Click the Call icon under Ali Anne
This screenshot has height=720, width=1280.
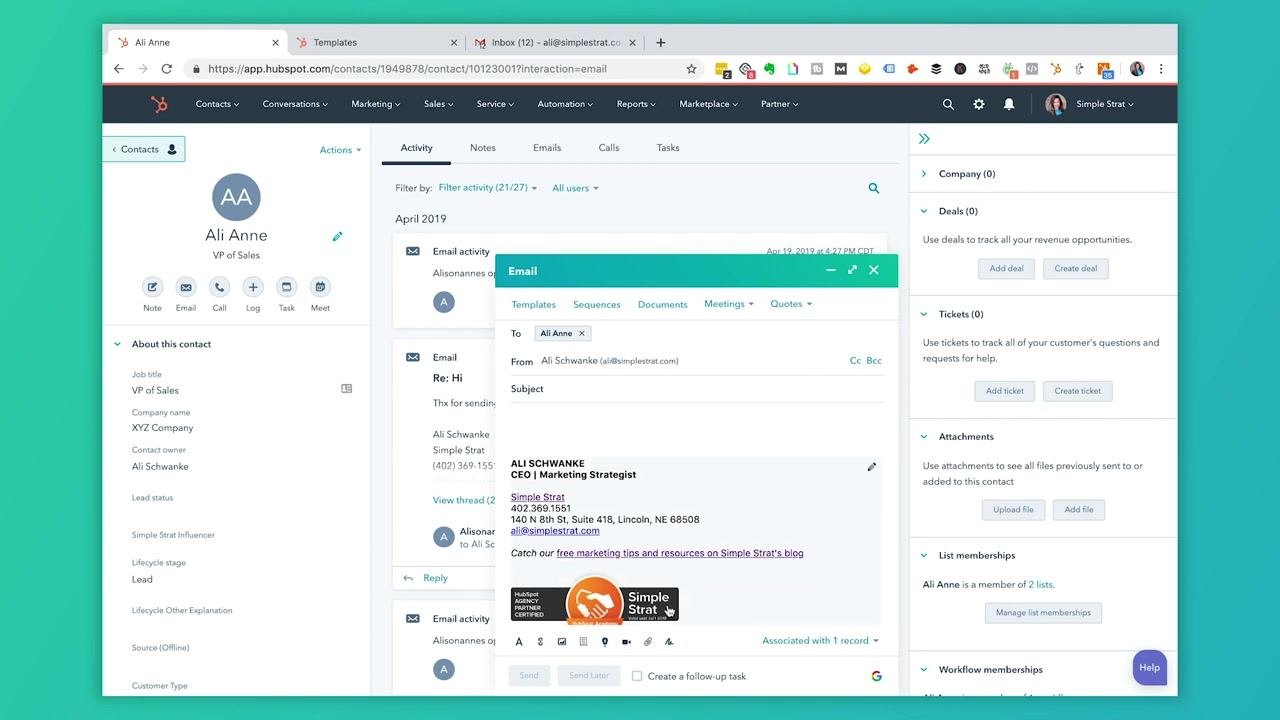click(x=219, y=287)
